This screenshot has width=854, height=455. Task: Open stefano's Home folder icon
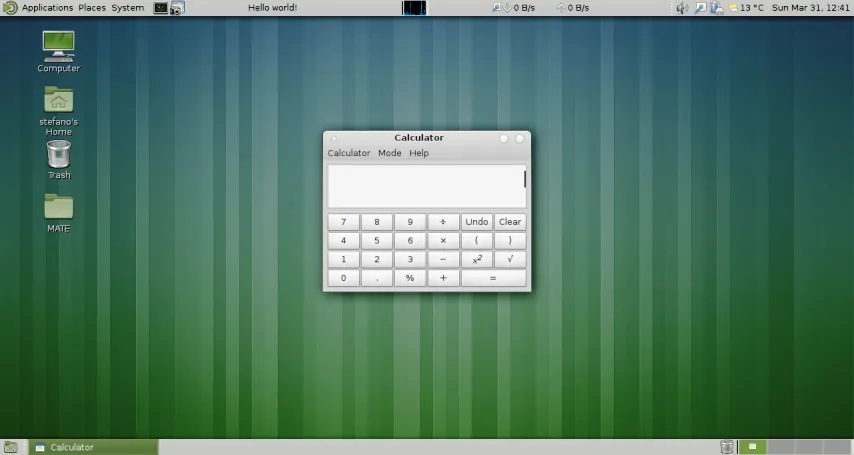click(x=58, y=101)
